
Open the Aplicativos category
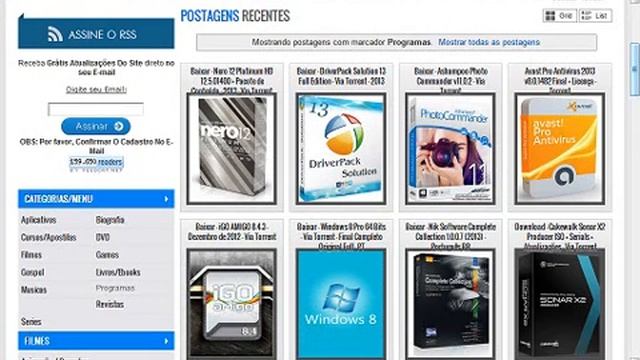pos(38,220)
